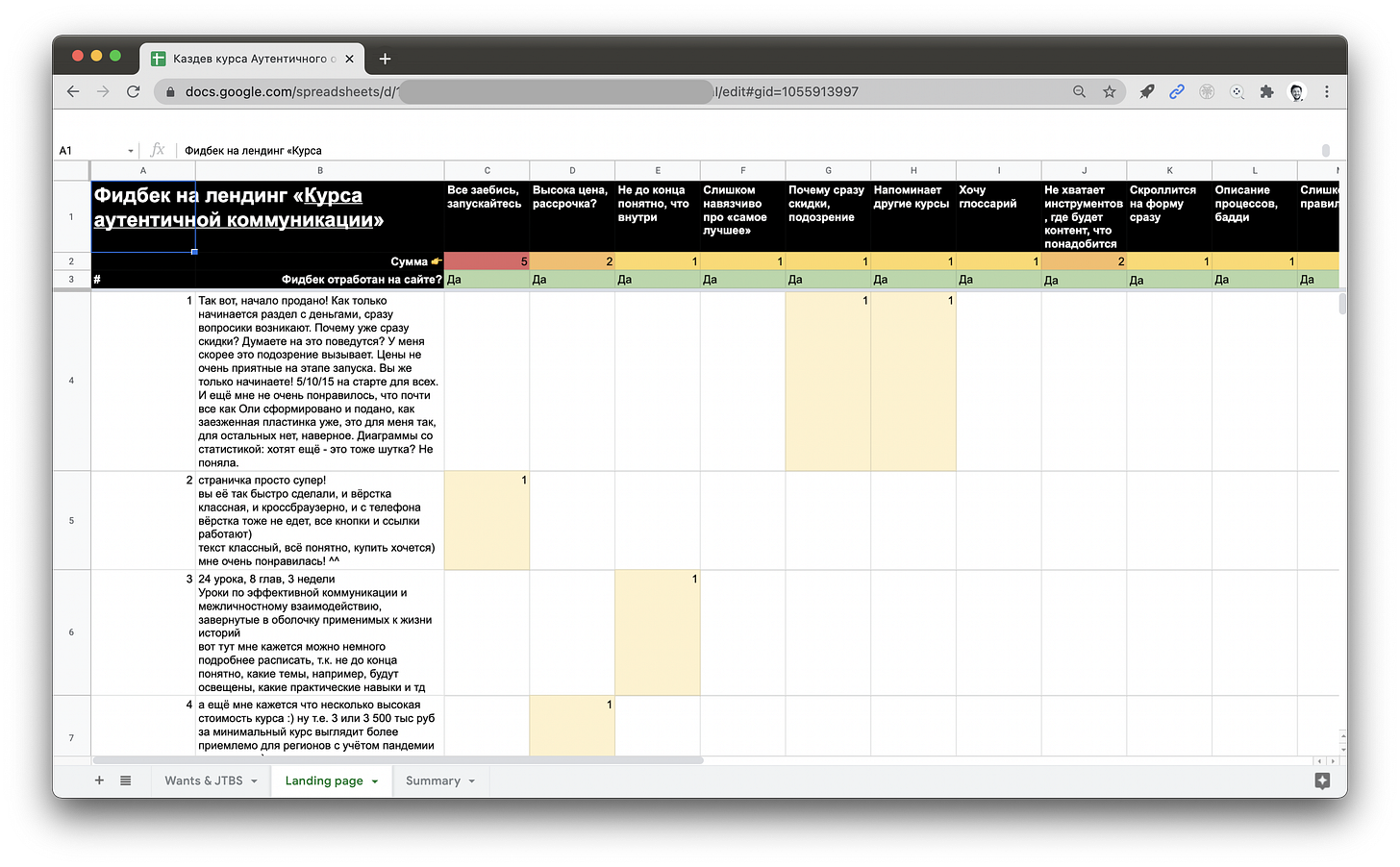The image size is (1400, 867).
Task: Click the Описание процессов, бадди cell
Action: point(1255,216)
